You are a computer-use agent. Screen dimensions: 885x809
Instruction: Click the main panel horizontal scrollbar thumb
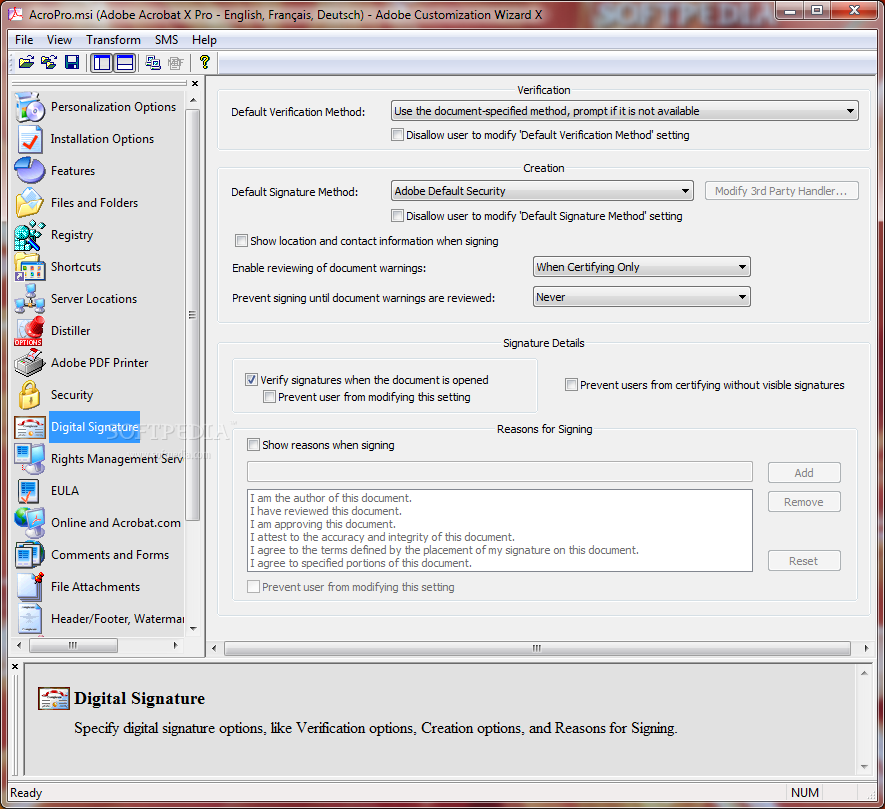coord(537,648)
